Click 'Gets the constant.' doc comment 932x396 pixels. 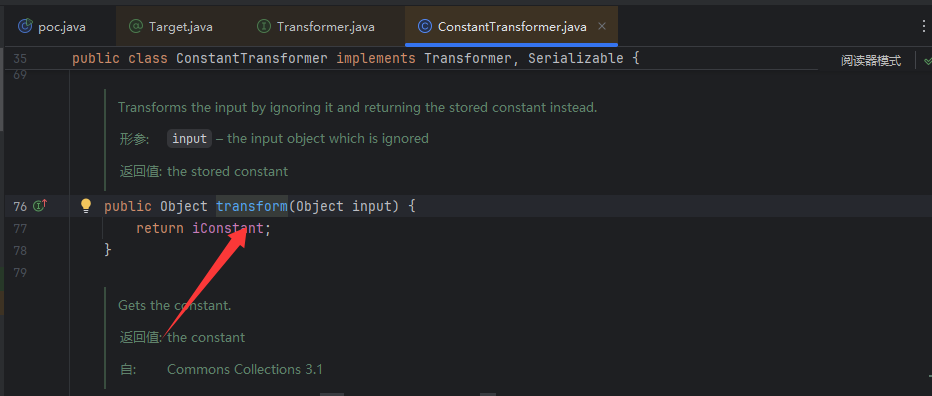pos(174,306)
